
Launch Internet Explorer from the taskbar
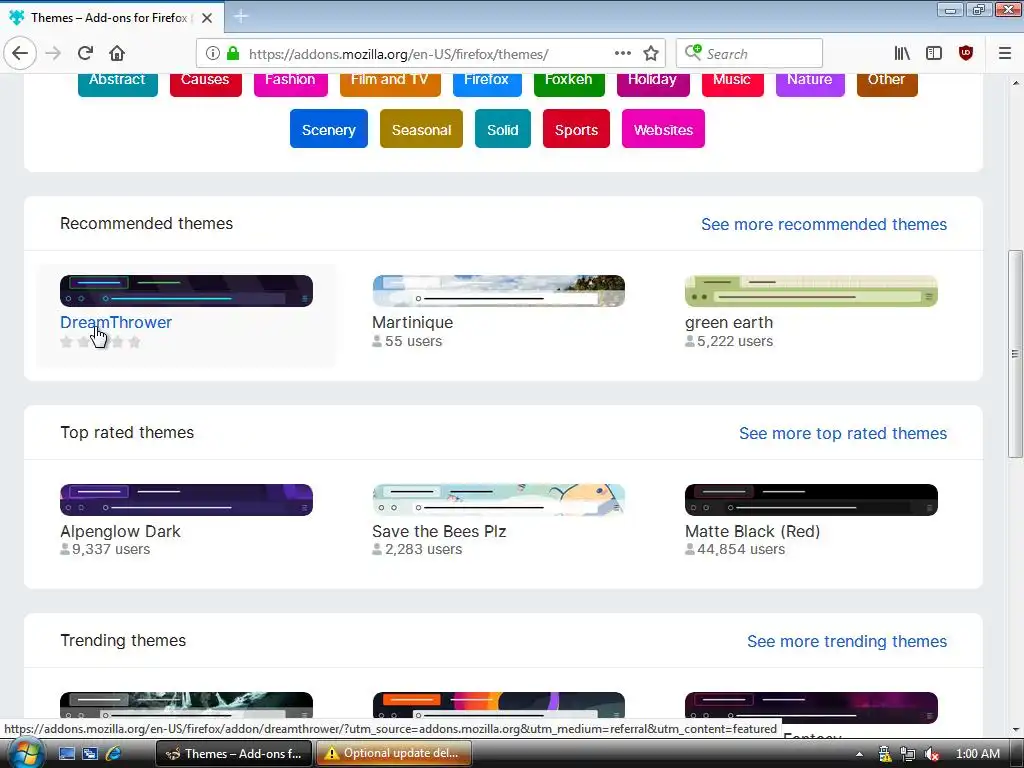(114, 754)
